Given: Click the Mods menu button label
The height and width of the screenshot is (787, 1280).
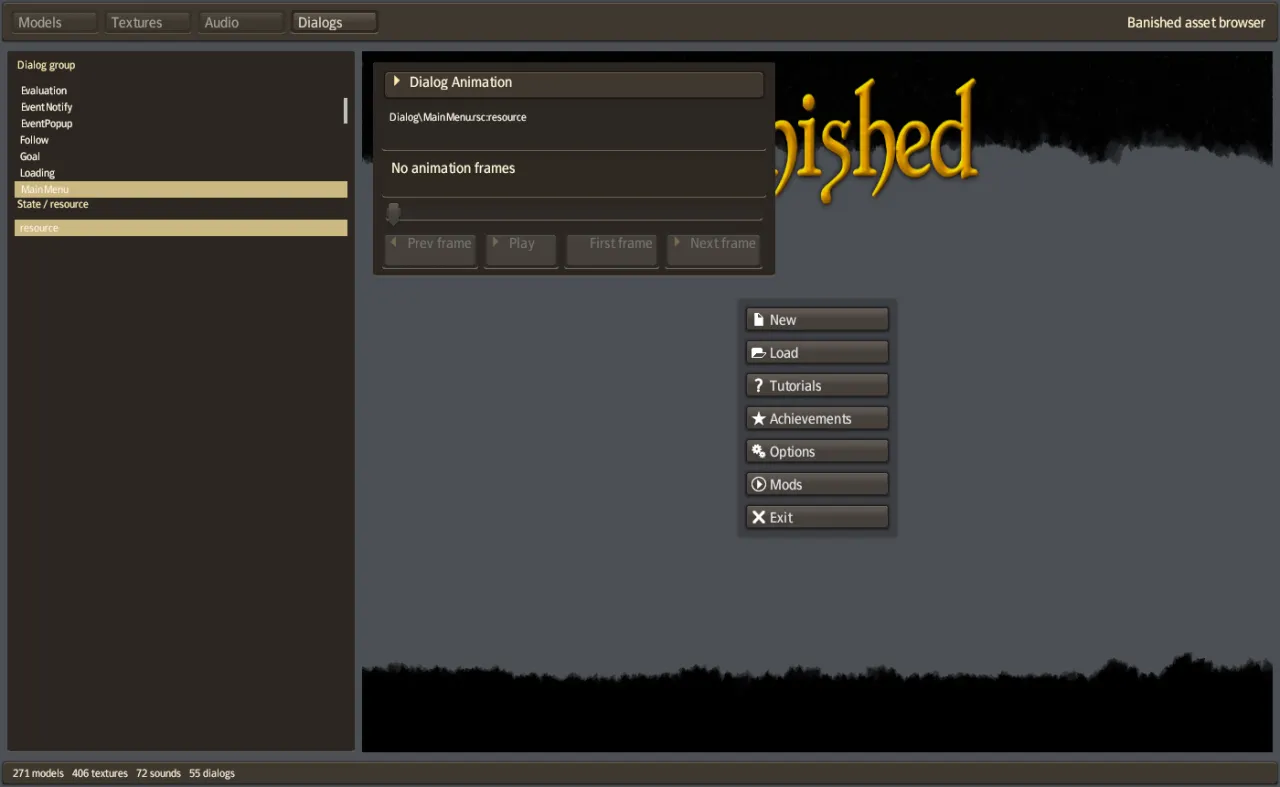Looking at the screenshot, I should point(786,485).
